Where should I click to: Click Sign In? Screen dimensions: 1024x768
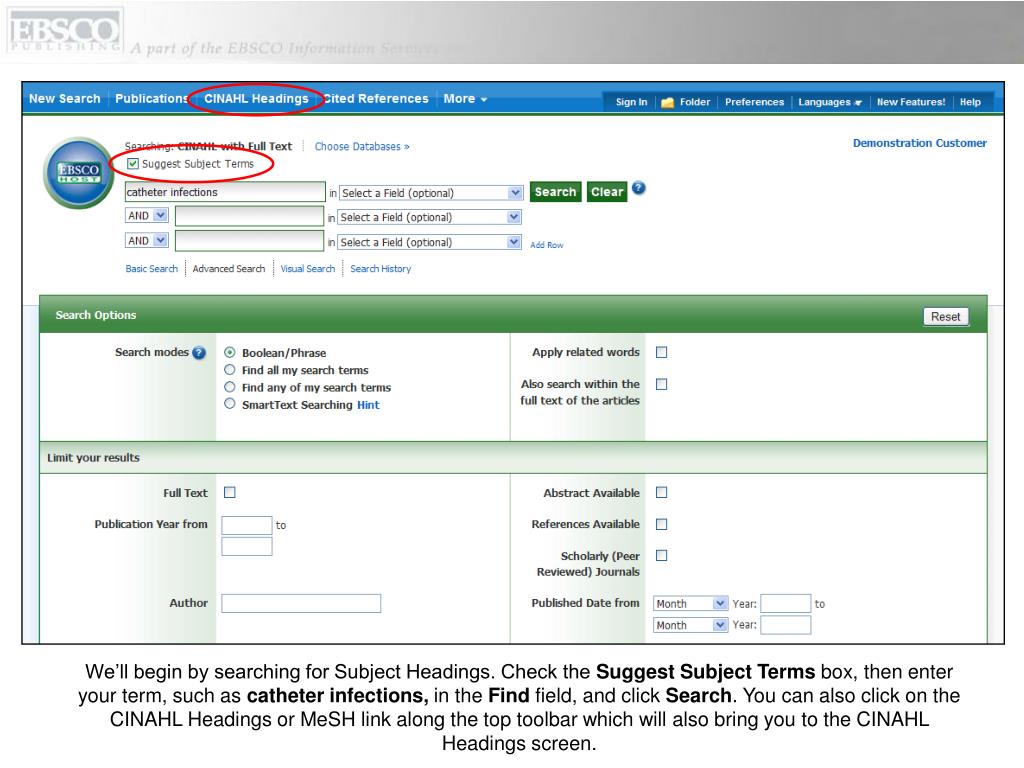click(x=632, y=102)
